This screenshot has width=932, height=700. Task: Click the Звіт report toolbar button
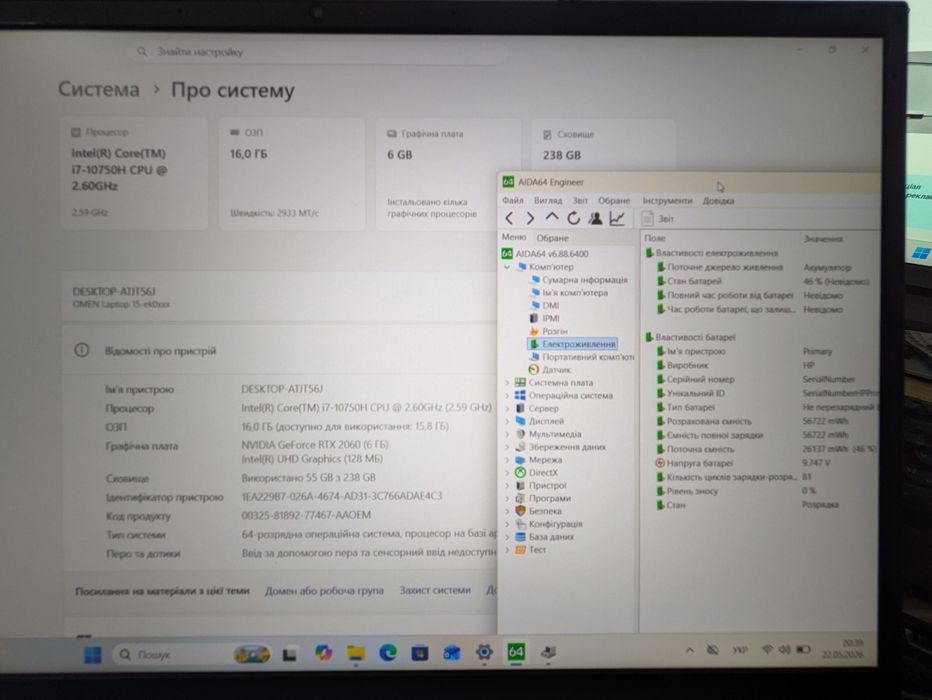pos(658,219)
